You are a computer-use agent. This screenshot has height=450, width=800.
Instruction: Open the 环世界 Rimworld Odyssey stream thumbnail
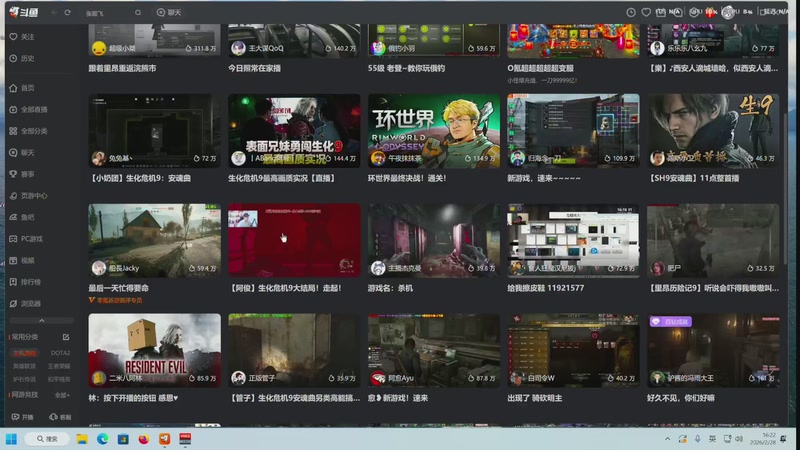pos(434,131)
